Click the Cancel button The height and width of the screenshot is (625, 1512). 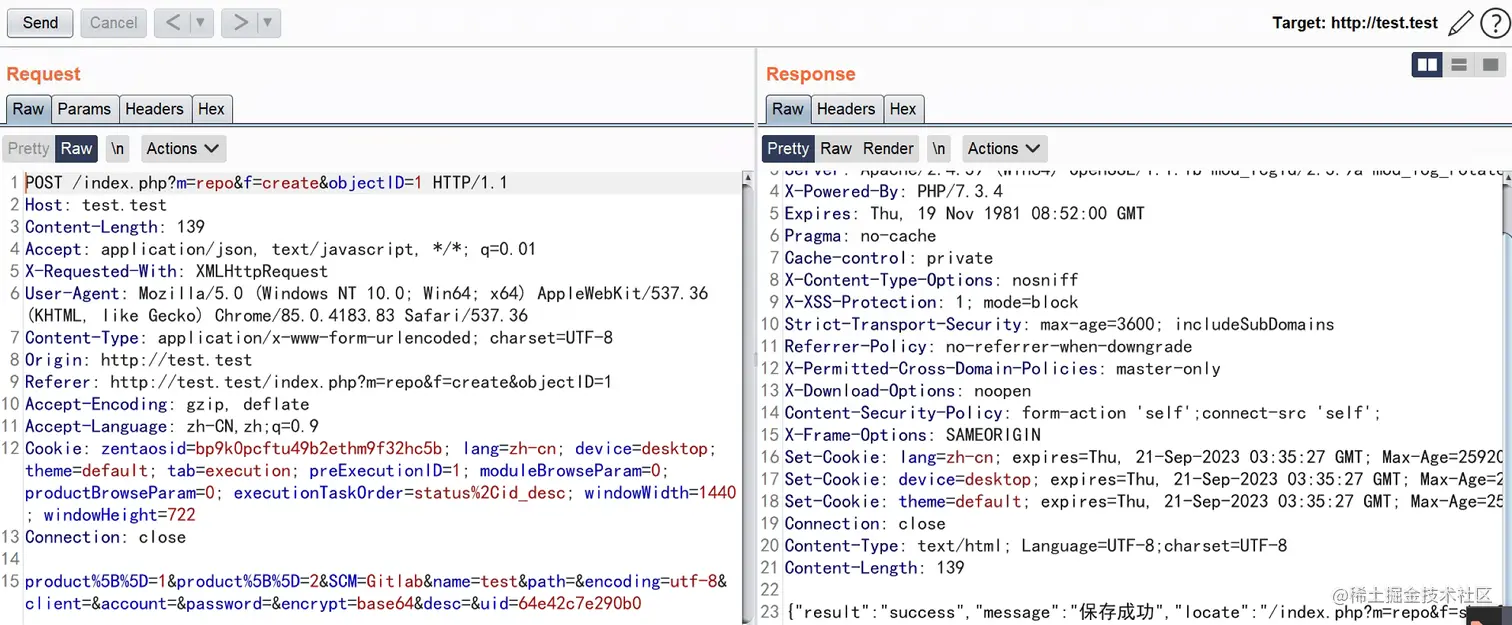pos(114,23)
